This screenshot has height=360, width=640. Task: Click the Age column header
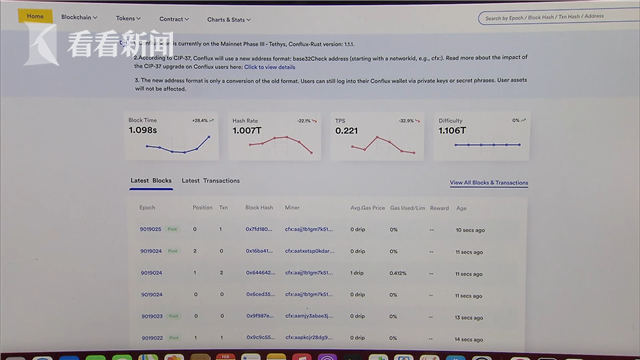(x=461, y=208)
